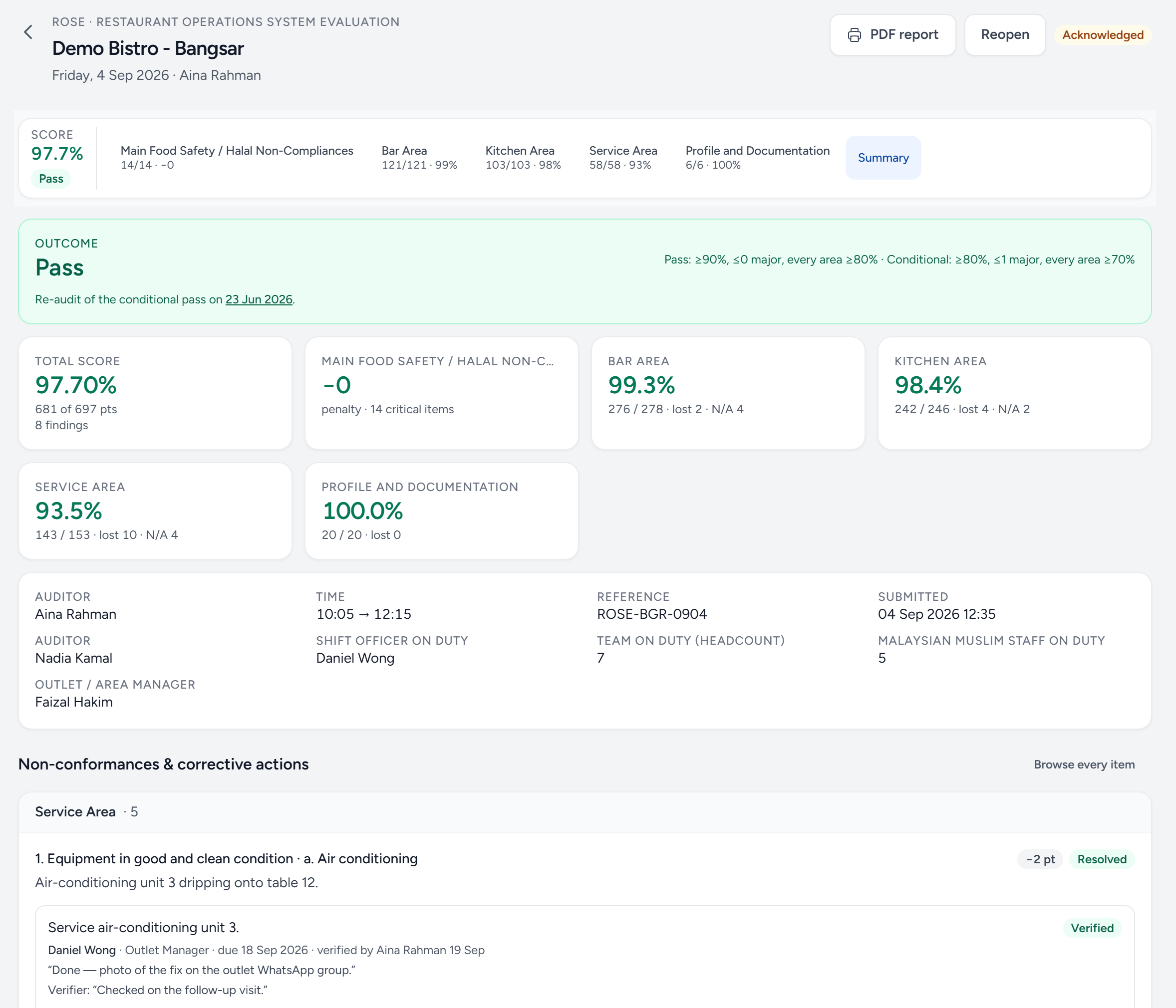
Task: Click the Air conditioning finding title
Action: 226,859
